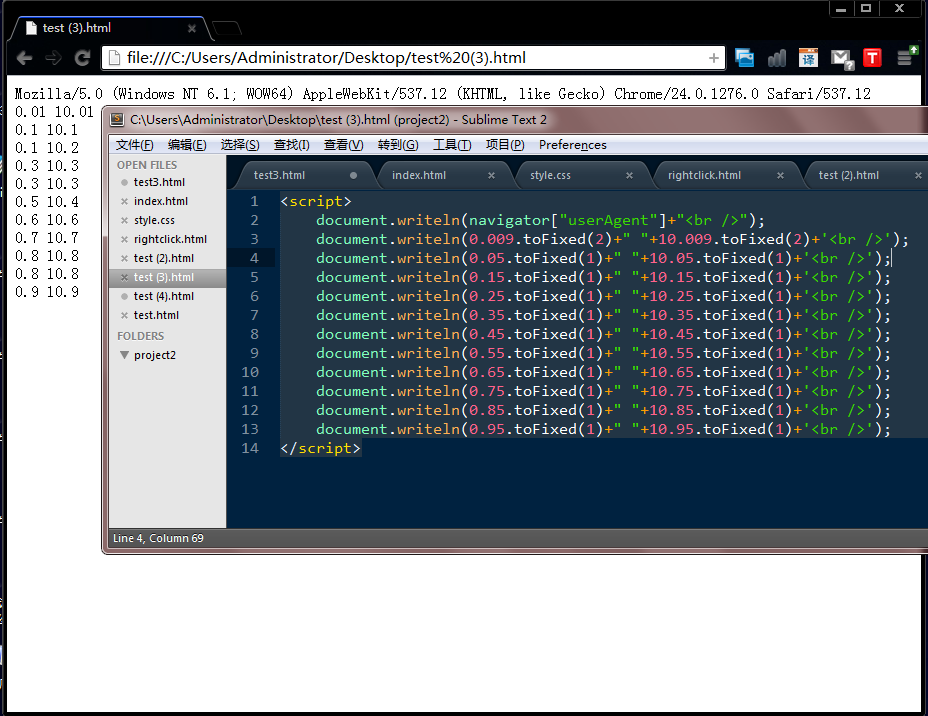
Task: Close test (3).html via sidebar x icon
Action: 124,278
